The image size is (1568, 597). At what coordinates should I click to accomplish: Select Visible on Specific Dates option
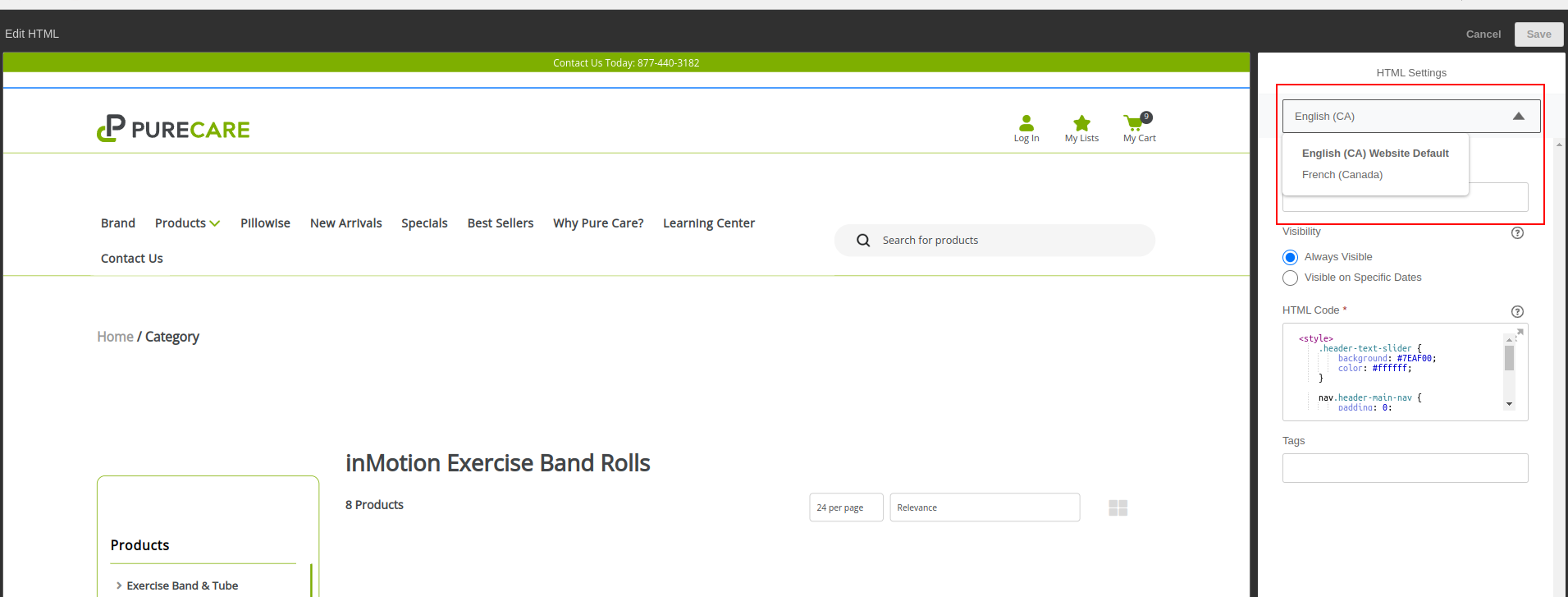pyautogui.click(x=1290, y=278)
